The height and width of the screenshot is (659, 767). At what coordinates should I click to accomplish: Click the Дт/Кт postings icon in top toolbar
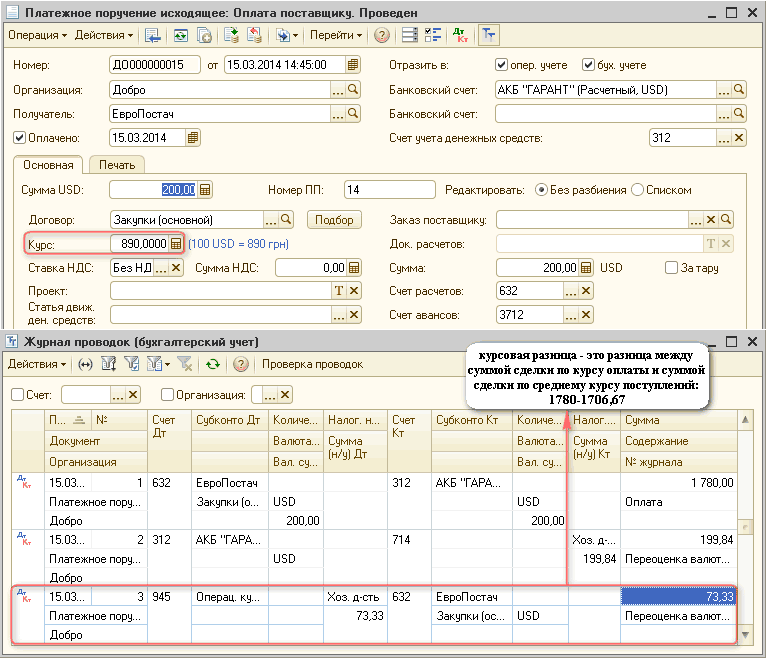[x=461, y=35]
